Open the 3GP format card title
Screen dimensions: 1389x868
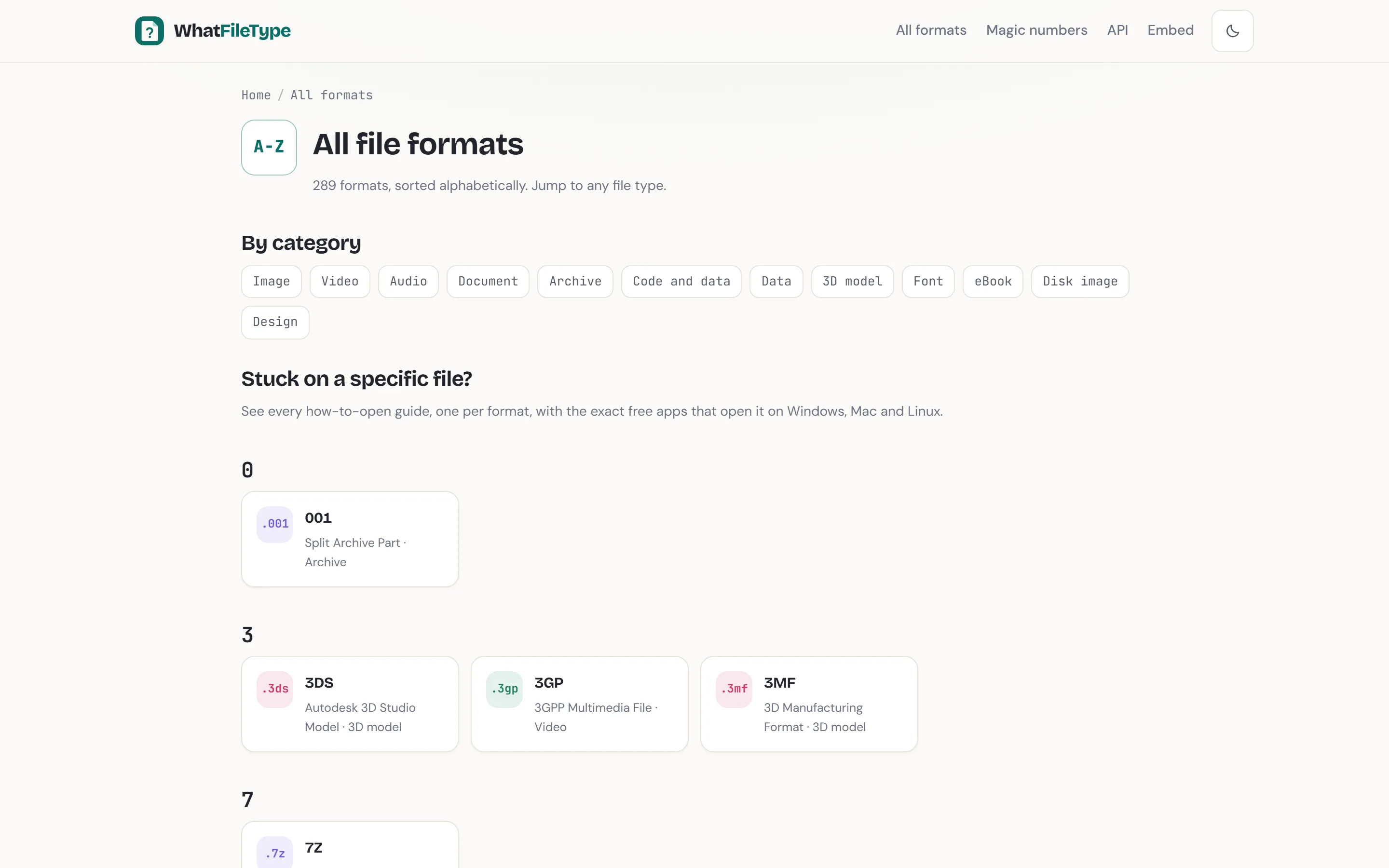[x=549, y=682]
